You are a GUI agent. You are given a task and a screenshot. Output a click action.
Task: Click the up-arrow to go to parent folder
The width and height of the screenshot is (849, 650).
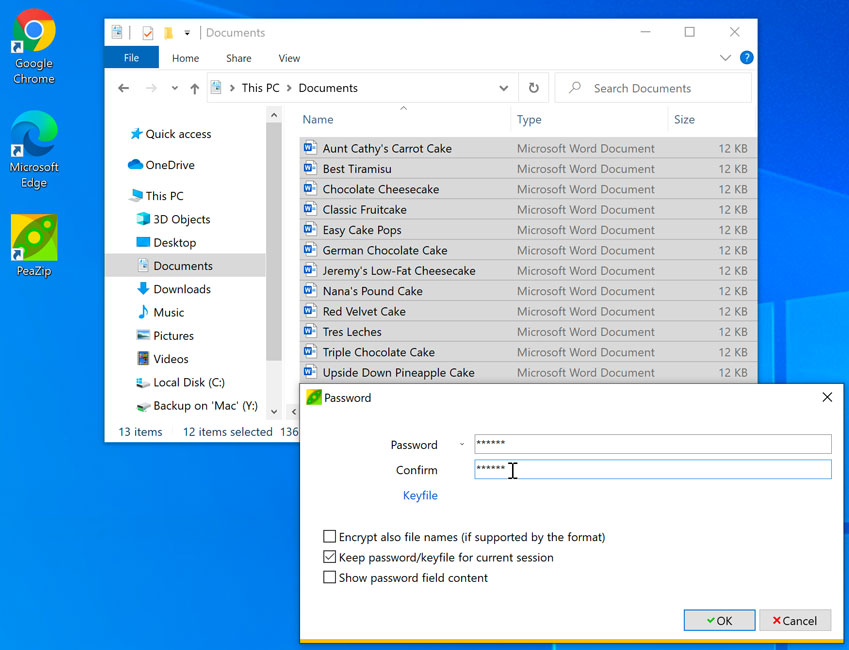[x=194, y=87]
